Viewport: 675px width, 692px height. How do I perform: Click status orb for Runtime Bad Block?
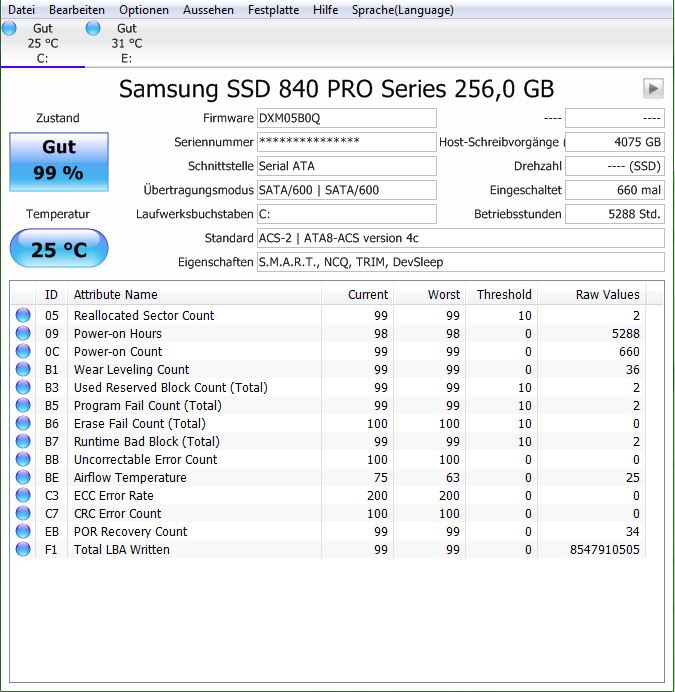pyautogui.click(x=23, y=441)
